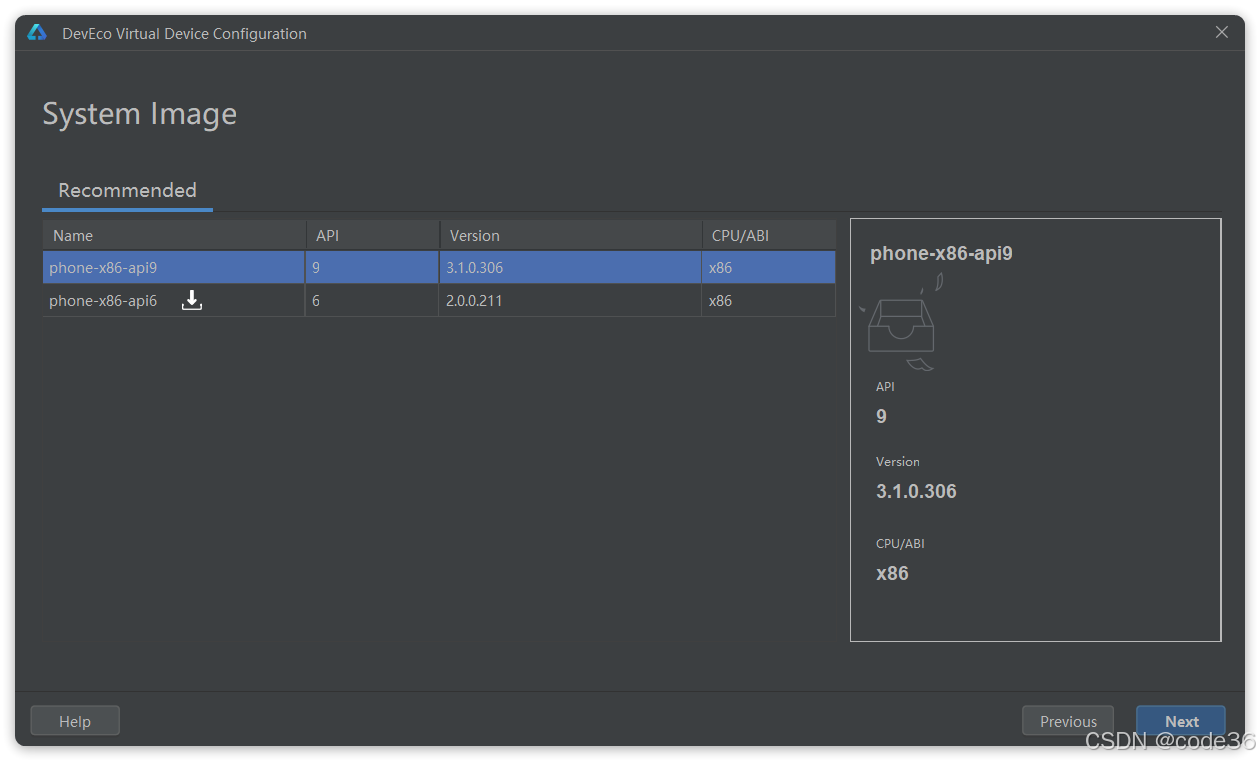Switch to the Recommended tab
The image size is (1260, 763).
(127, 190)
